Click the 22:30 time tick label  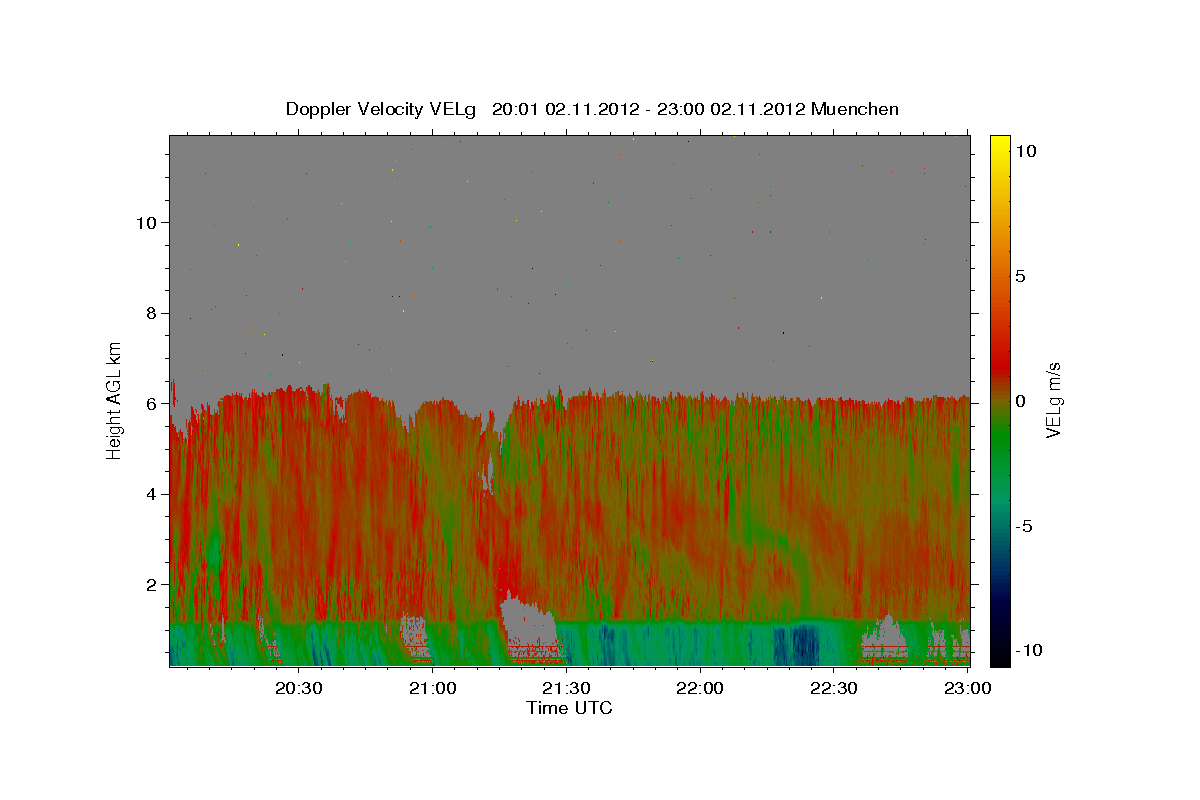[834, 689]
